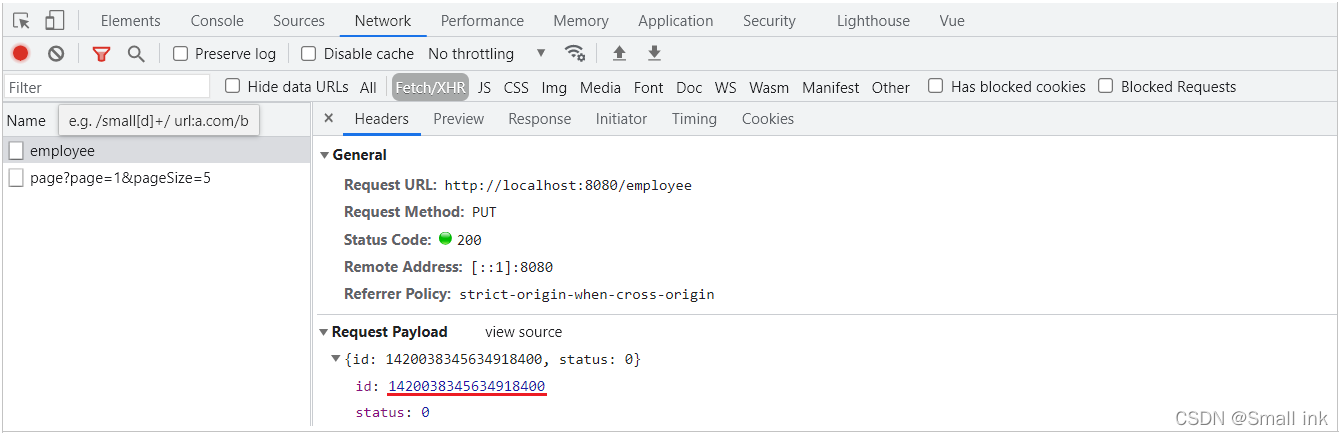Filter requests by WS
1343x435 pixels.
click(726, 87)
